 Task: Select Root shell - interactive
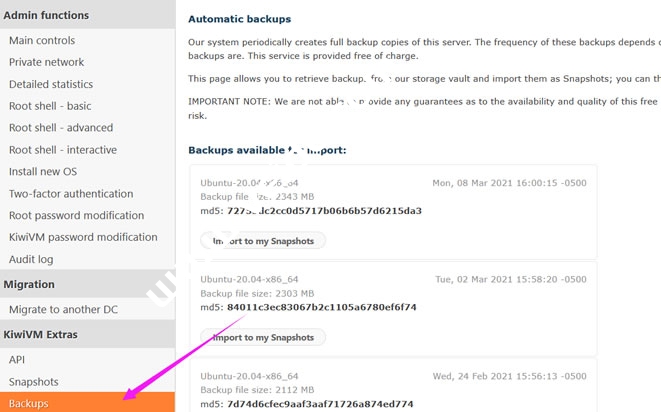[x=63, y=150]
